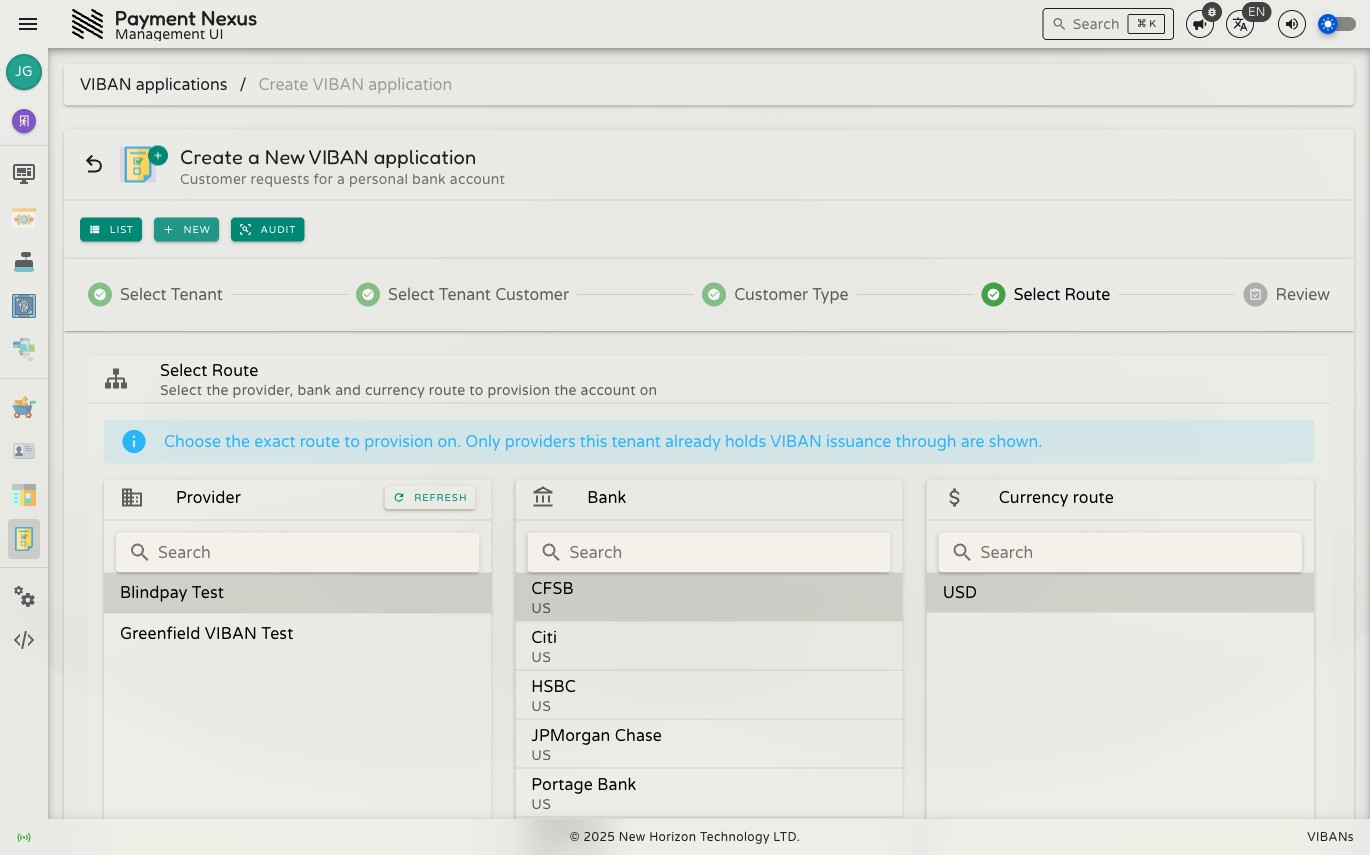Viewport: 1370px width, 855px height.
Task: Click the sound speaker icon
Action: 1292,24
